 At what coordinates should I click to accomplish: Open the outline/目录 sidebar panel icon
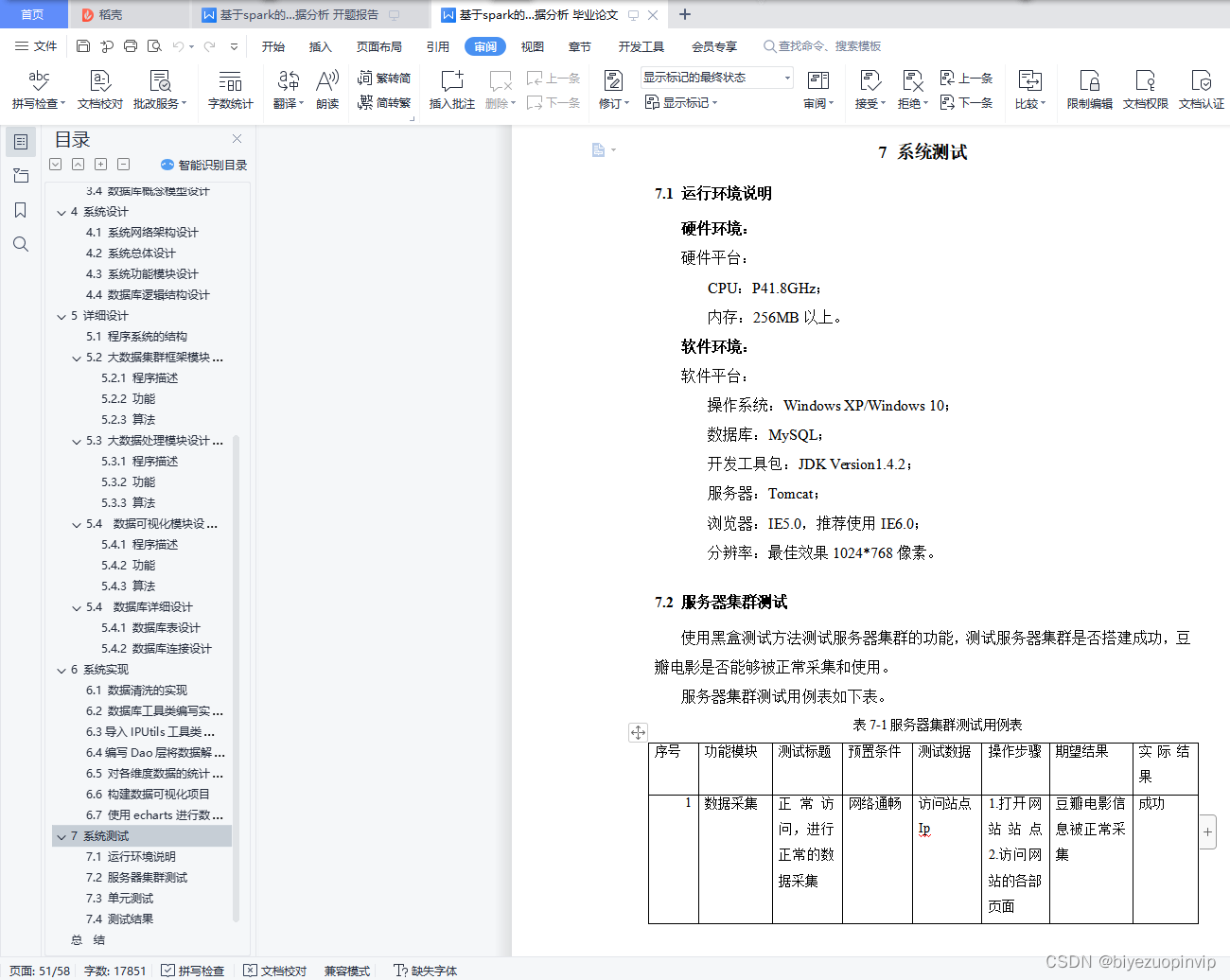click(21, 142)
